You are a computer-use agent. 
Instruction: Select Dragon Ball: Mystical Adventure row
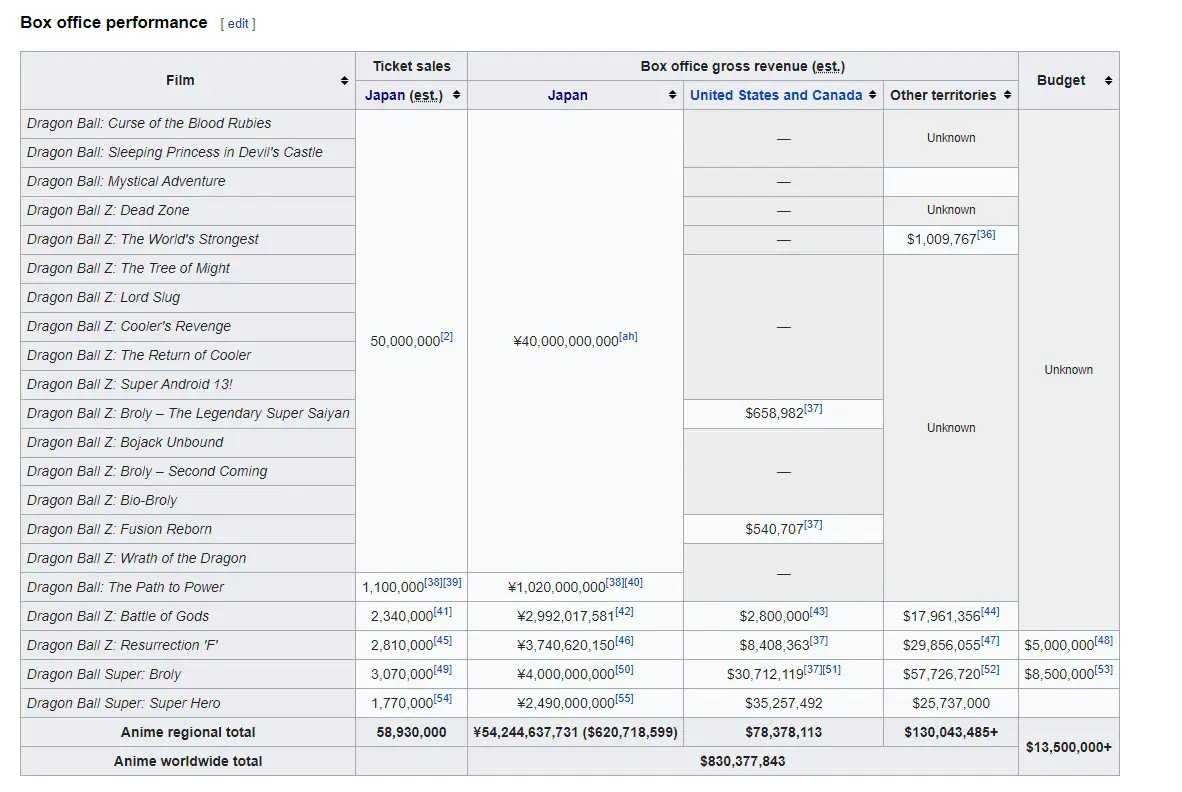pos(188,182)
